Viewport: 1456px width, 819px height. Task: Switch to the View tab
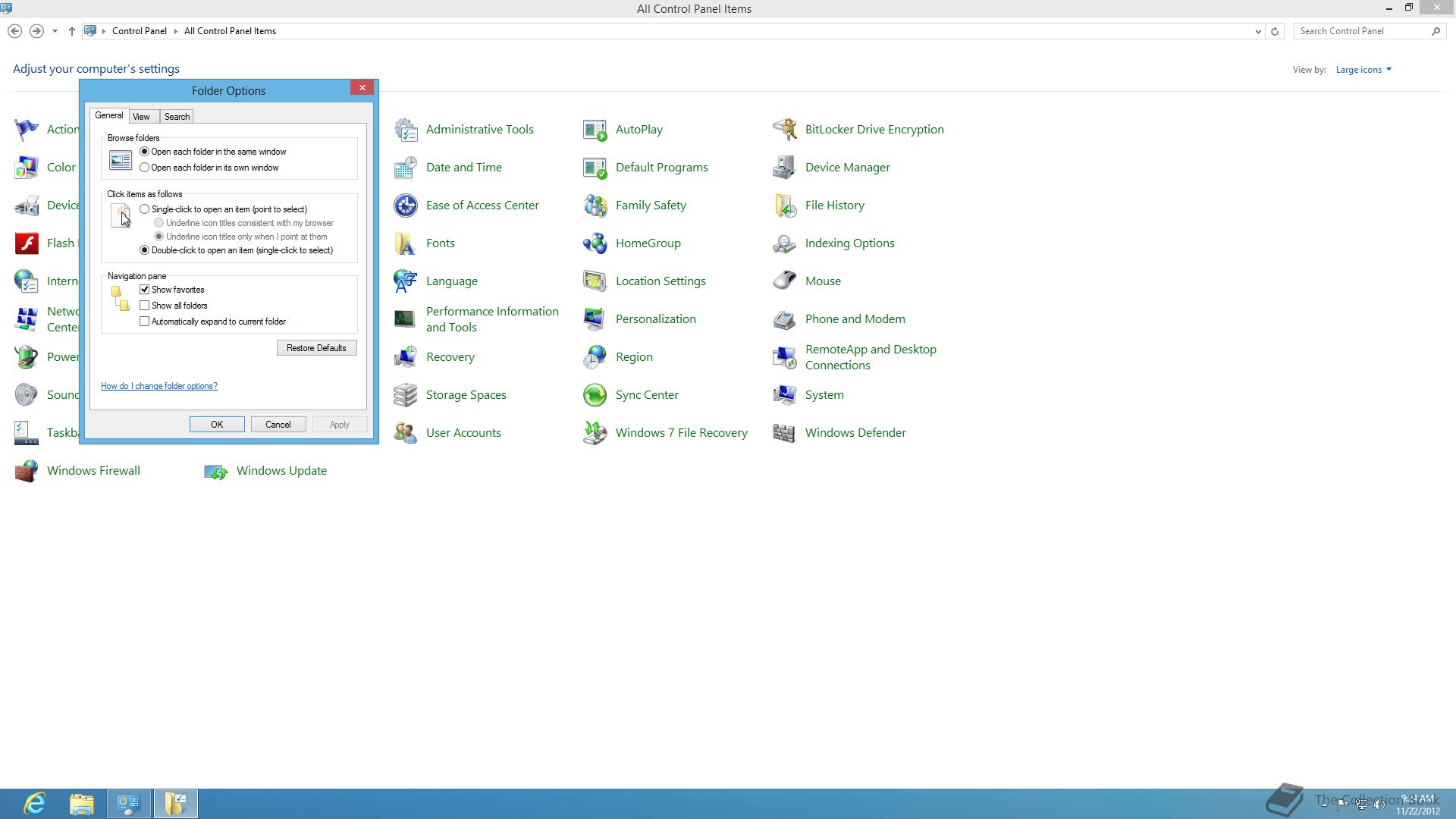(x=141, y=117)
